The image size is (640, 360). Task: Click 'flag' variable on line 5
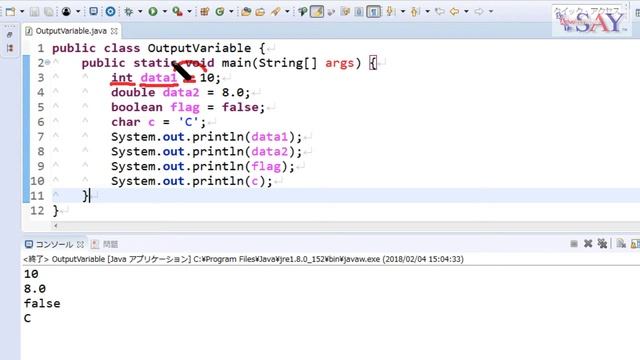(185, 107)
